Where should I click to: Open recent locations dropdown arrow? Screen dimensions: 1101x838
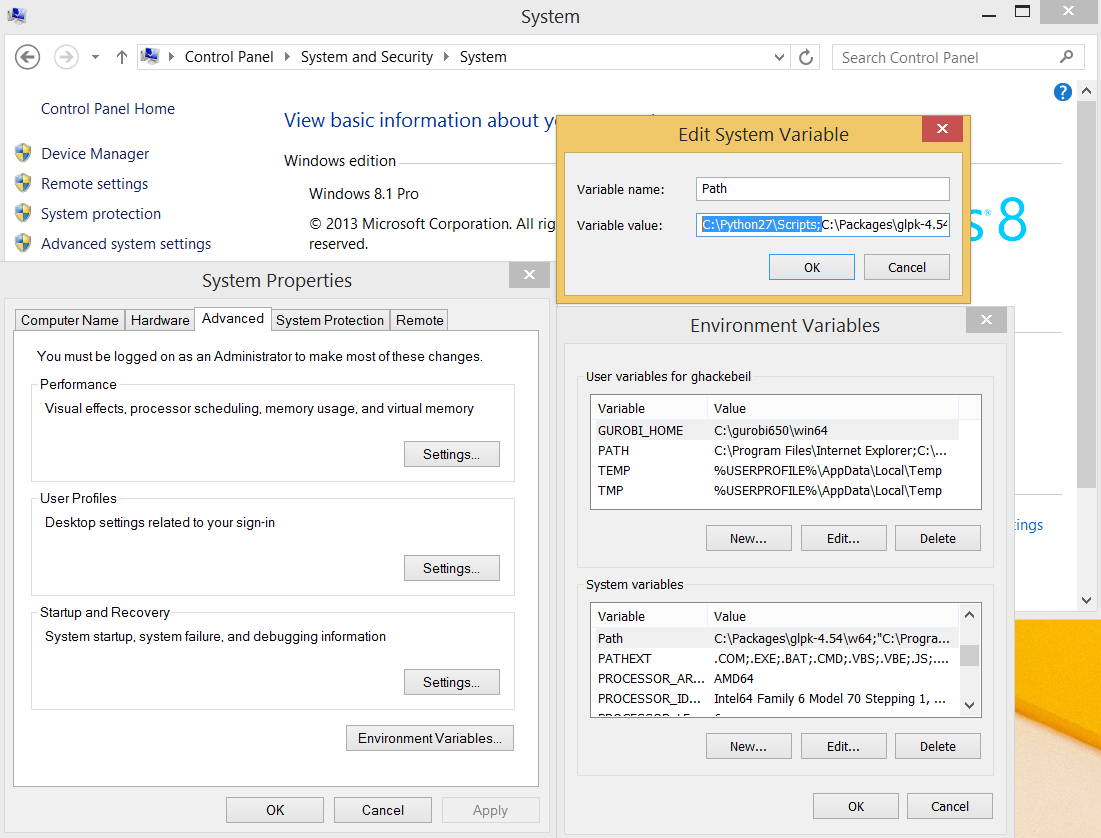[x=95, y=57]
